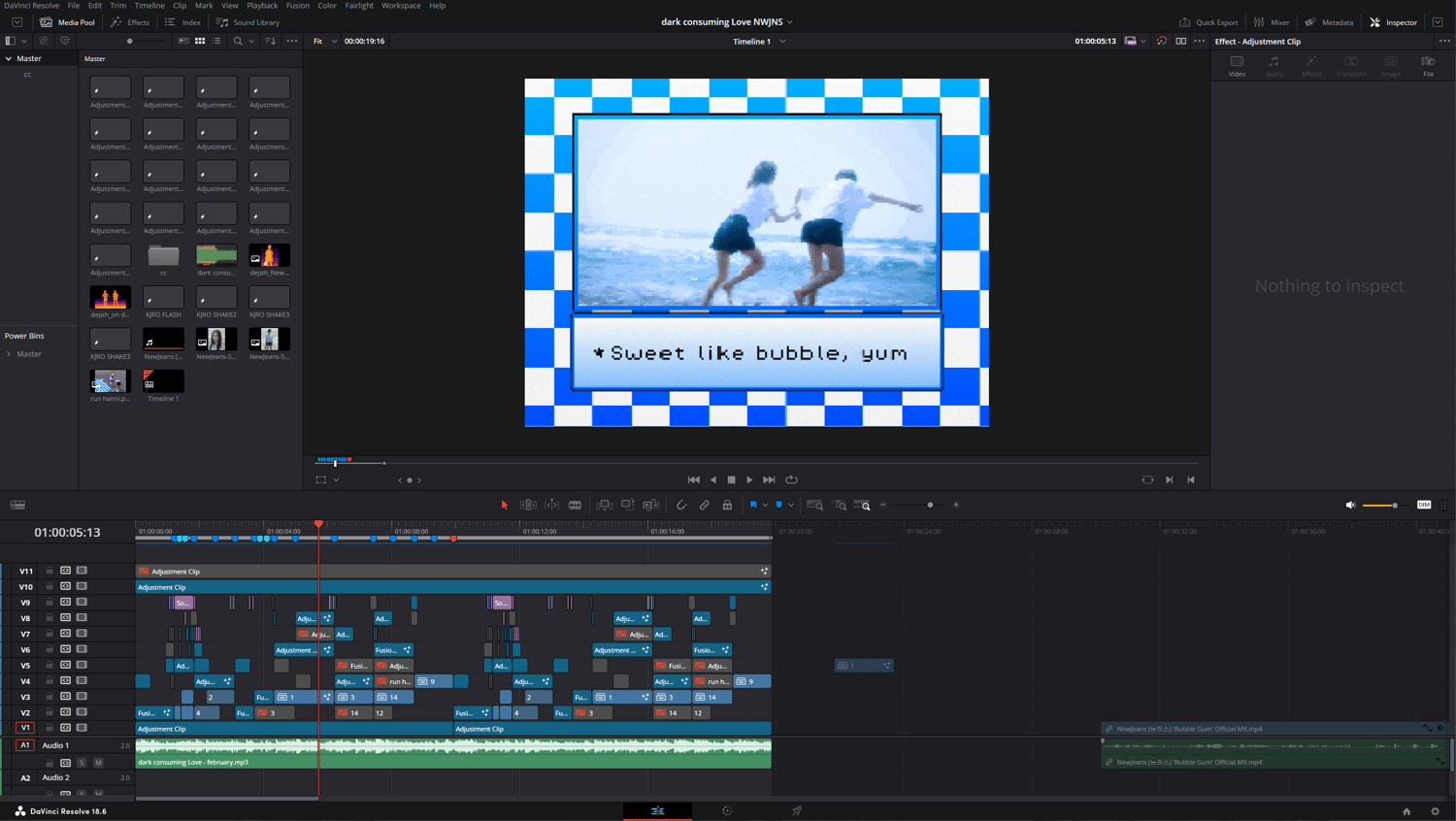Solo audio track A1 with S button

pos(82,762)
